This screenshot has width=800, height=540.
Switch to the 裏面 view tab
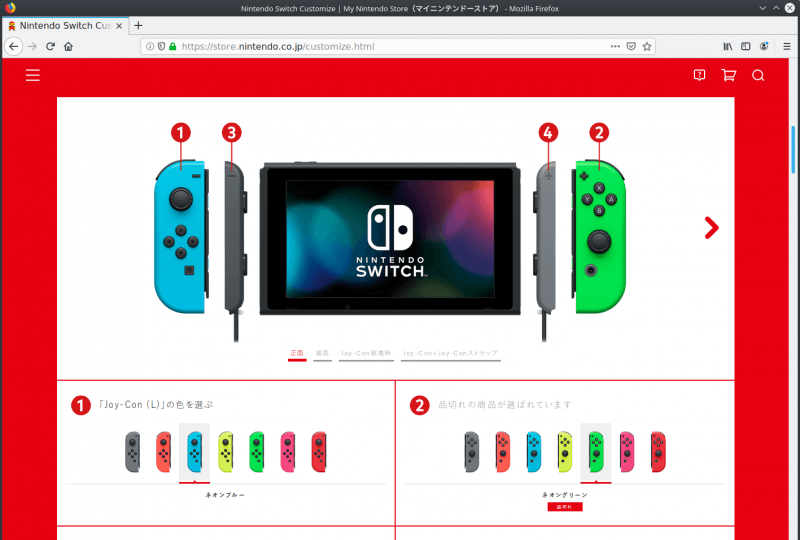tap(322, 353)
